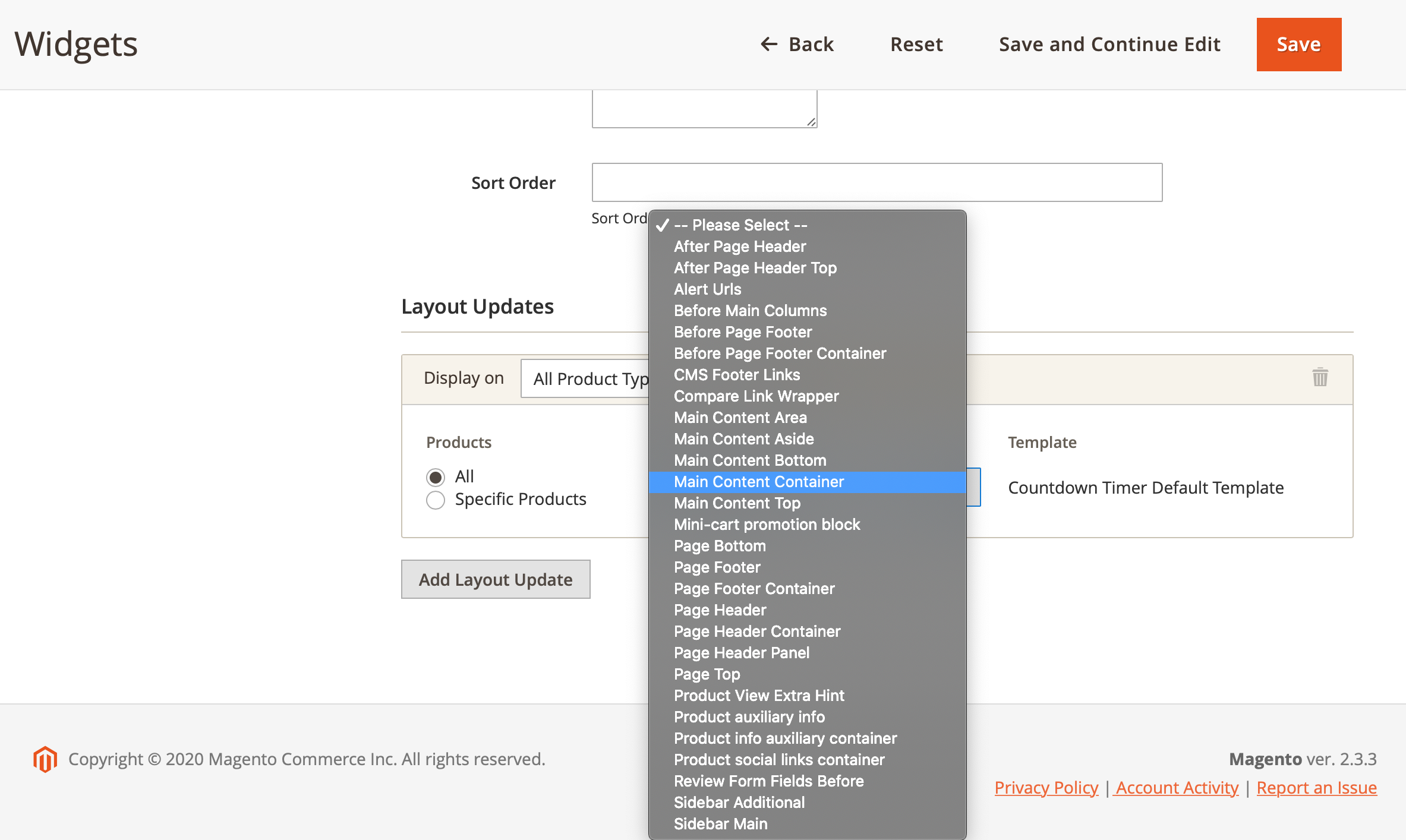Click the description textarea above Sort Order
The width and height of the screenshot is (1406, 840).
[704, 109]
